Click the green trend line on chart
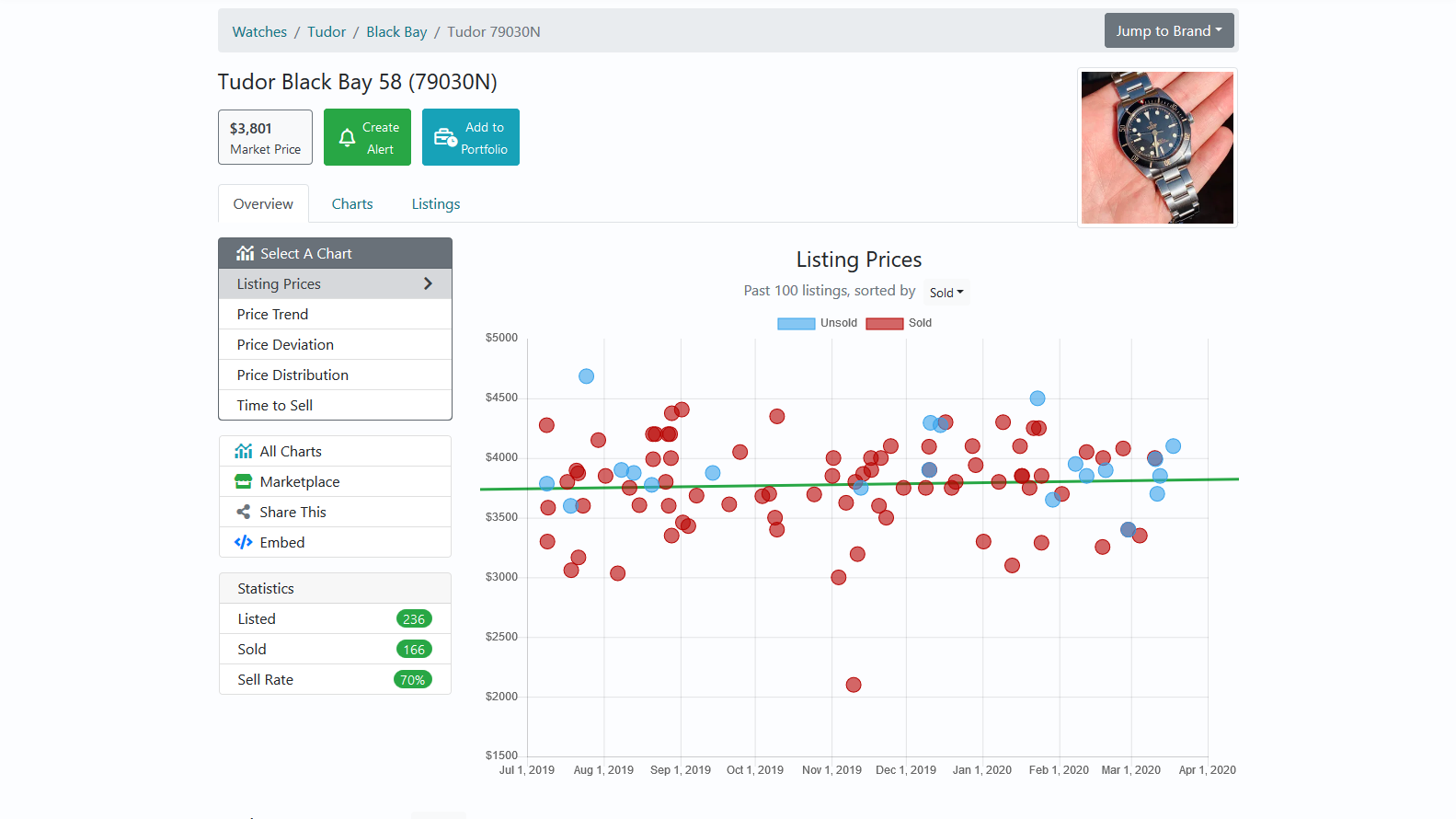This screenshot has width=1456, height=819. tap(859, 484)
